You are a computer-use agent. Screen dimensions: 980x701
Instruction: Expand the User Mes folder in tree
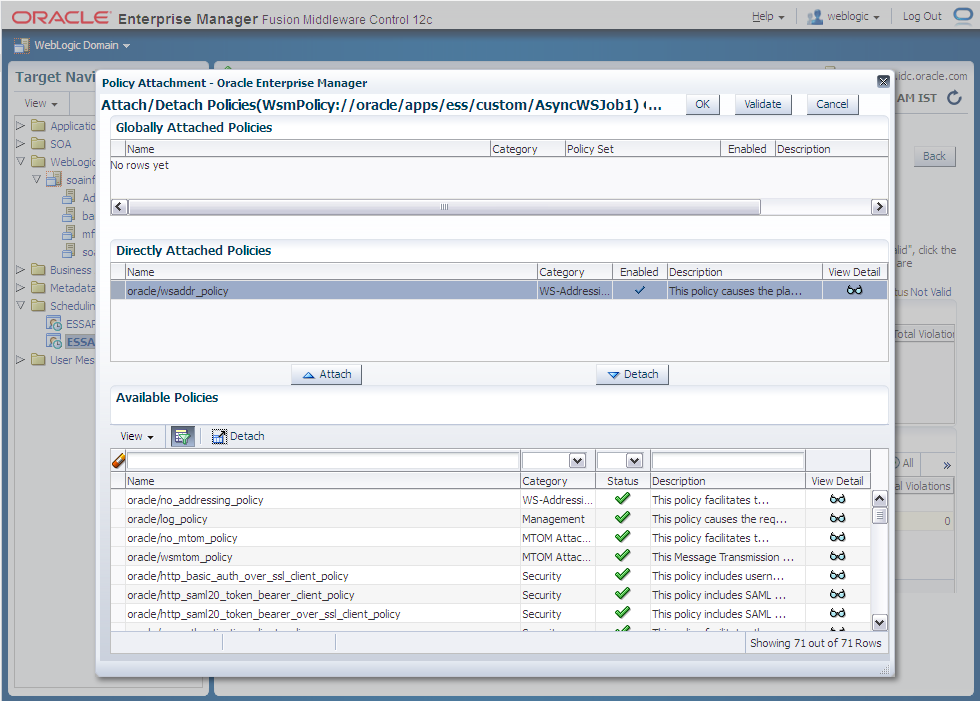click(x=21, y=359)
